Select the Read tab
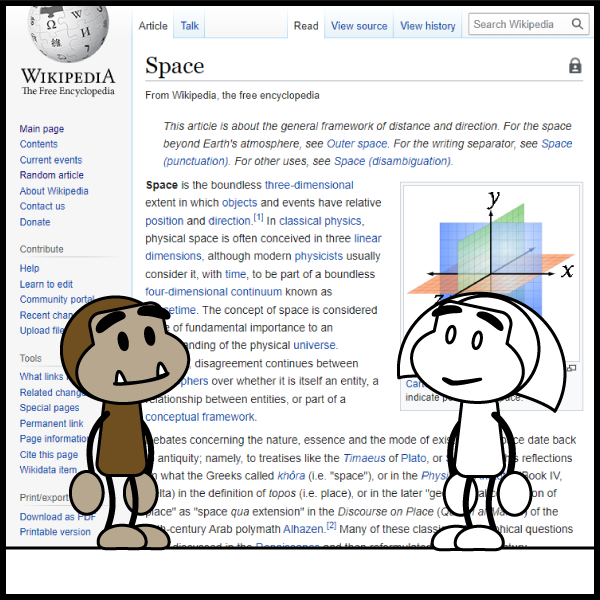Screen dimensions: 600x600 [x=306, y=26]
